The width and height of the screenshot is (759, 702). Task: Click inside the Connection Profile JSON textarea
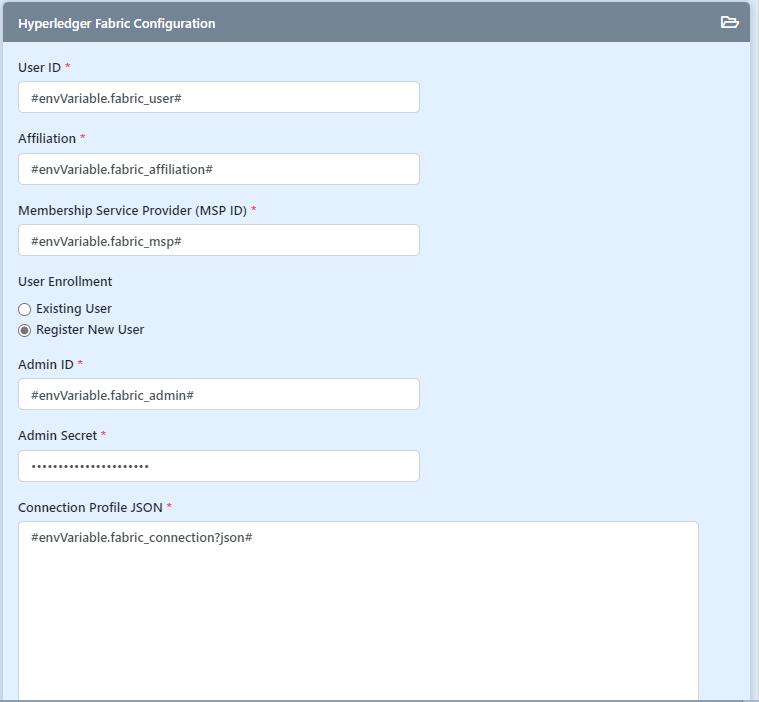(x=358, y=620)
